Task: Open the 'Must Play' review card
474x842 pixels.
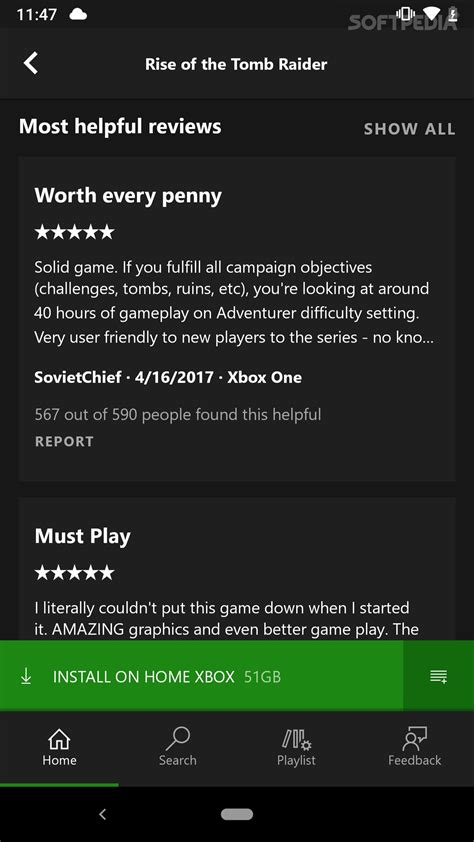Action: click(237, 569)
